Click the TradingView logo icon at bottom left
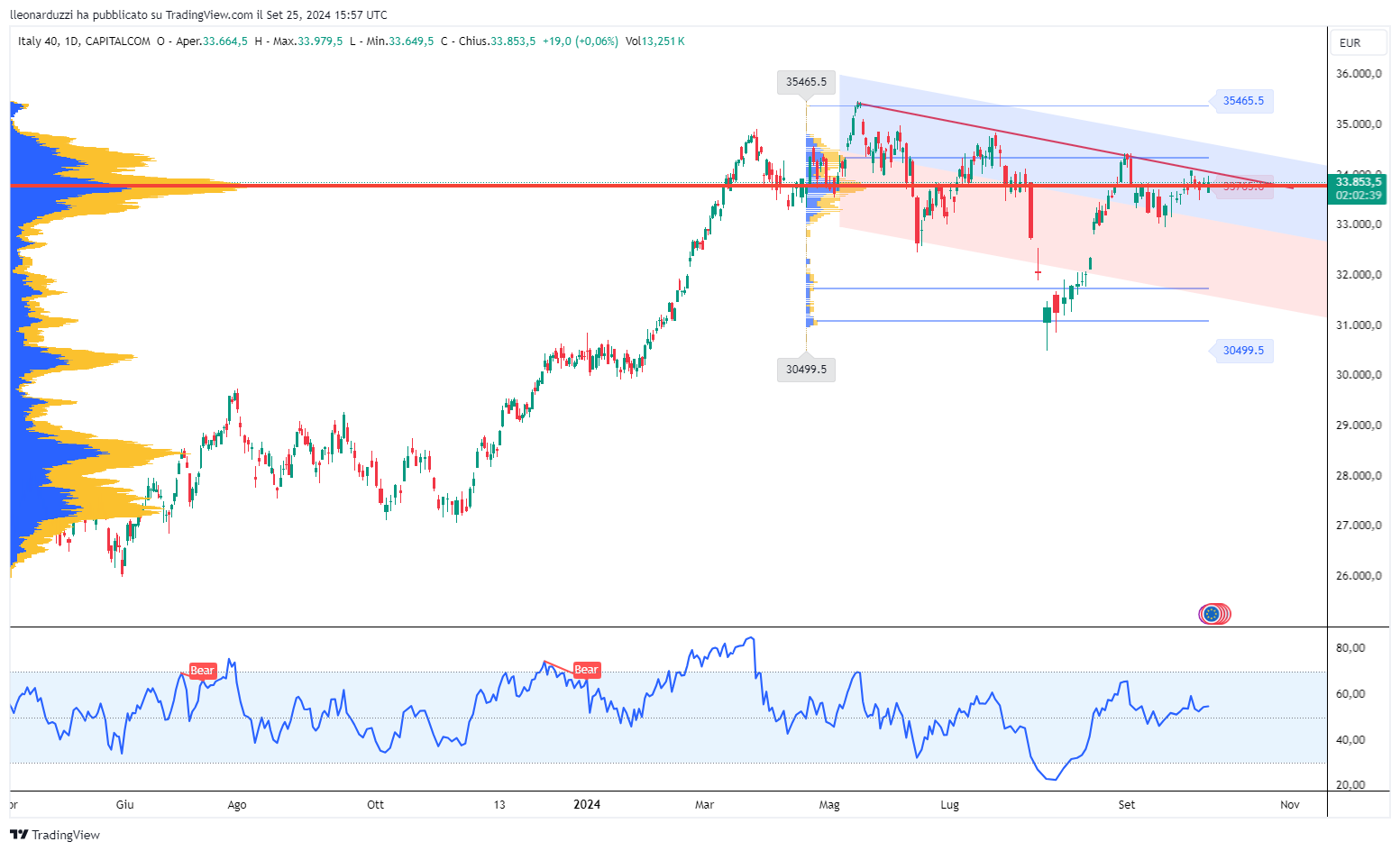The height and width of the screenshot is (851, 1400). pos(19,835)
